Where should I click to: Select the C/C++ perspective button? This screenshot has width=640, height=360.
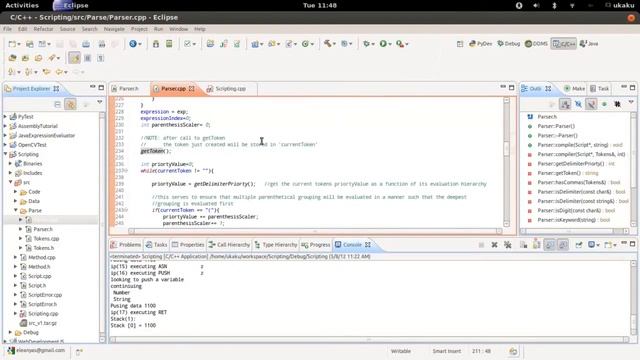click(564, 44)
